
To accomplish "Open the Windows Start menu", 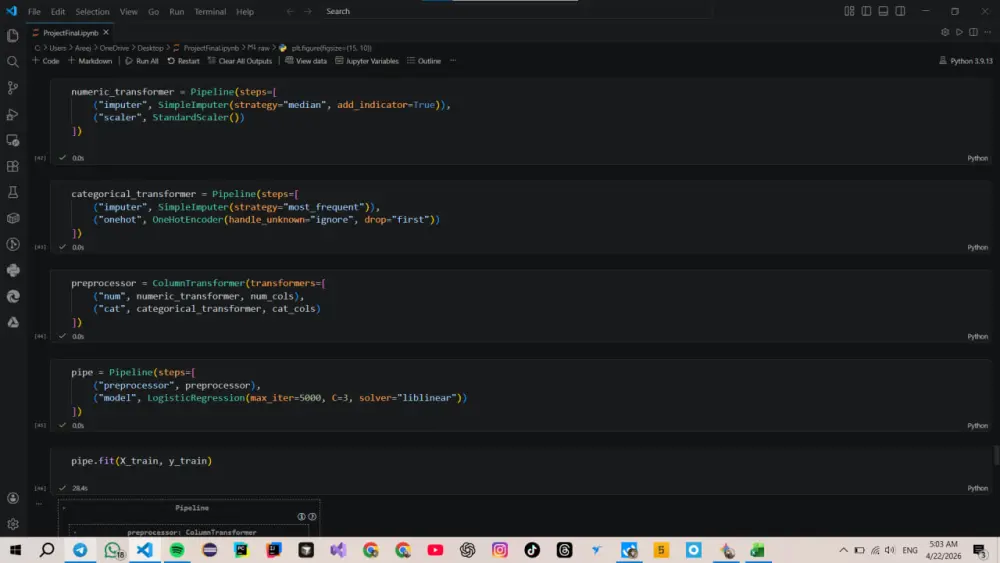I will point(15,550).
